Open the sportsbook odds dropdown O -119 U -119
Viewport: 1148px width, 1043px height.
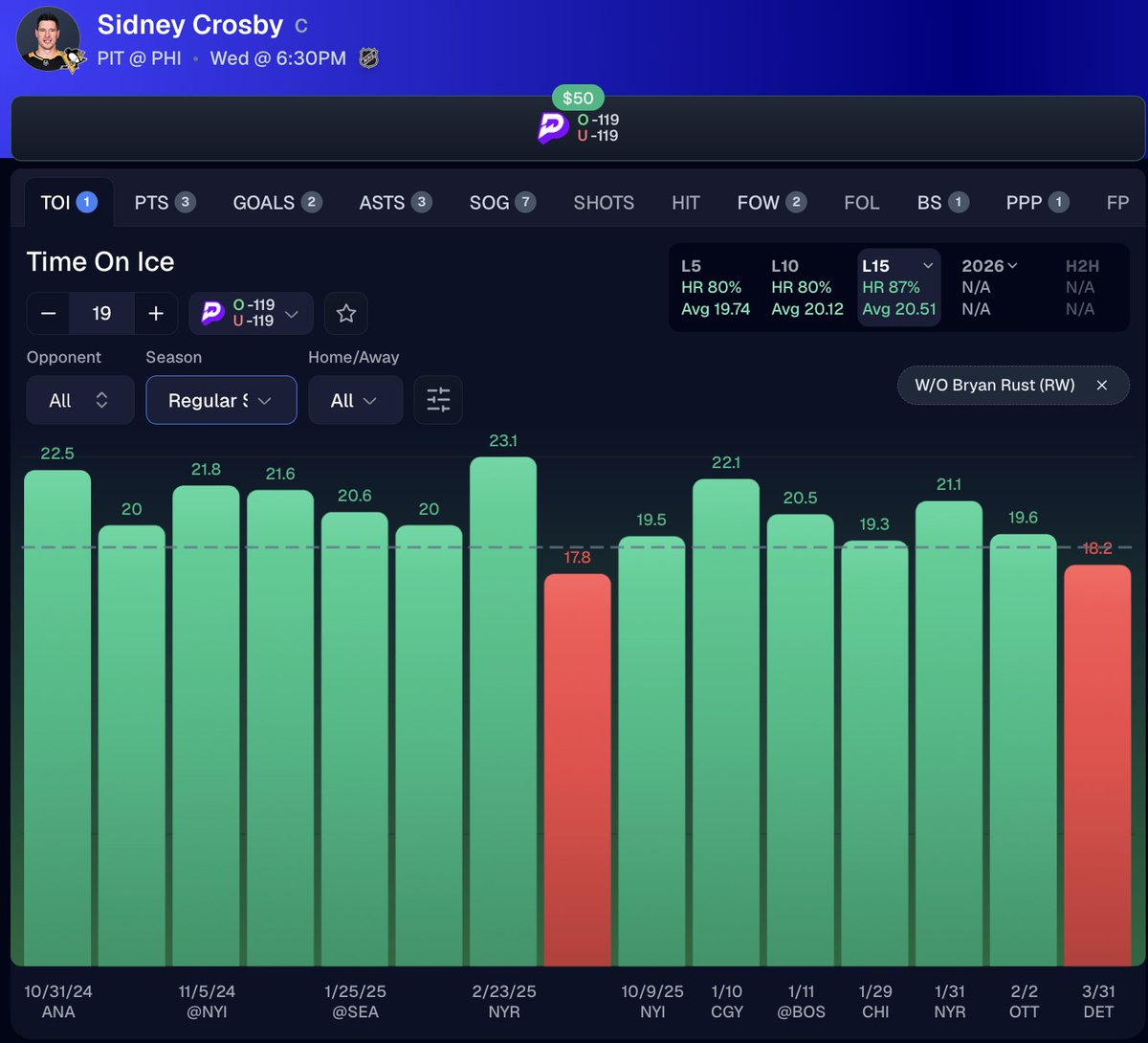click(x=251, y=313)
